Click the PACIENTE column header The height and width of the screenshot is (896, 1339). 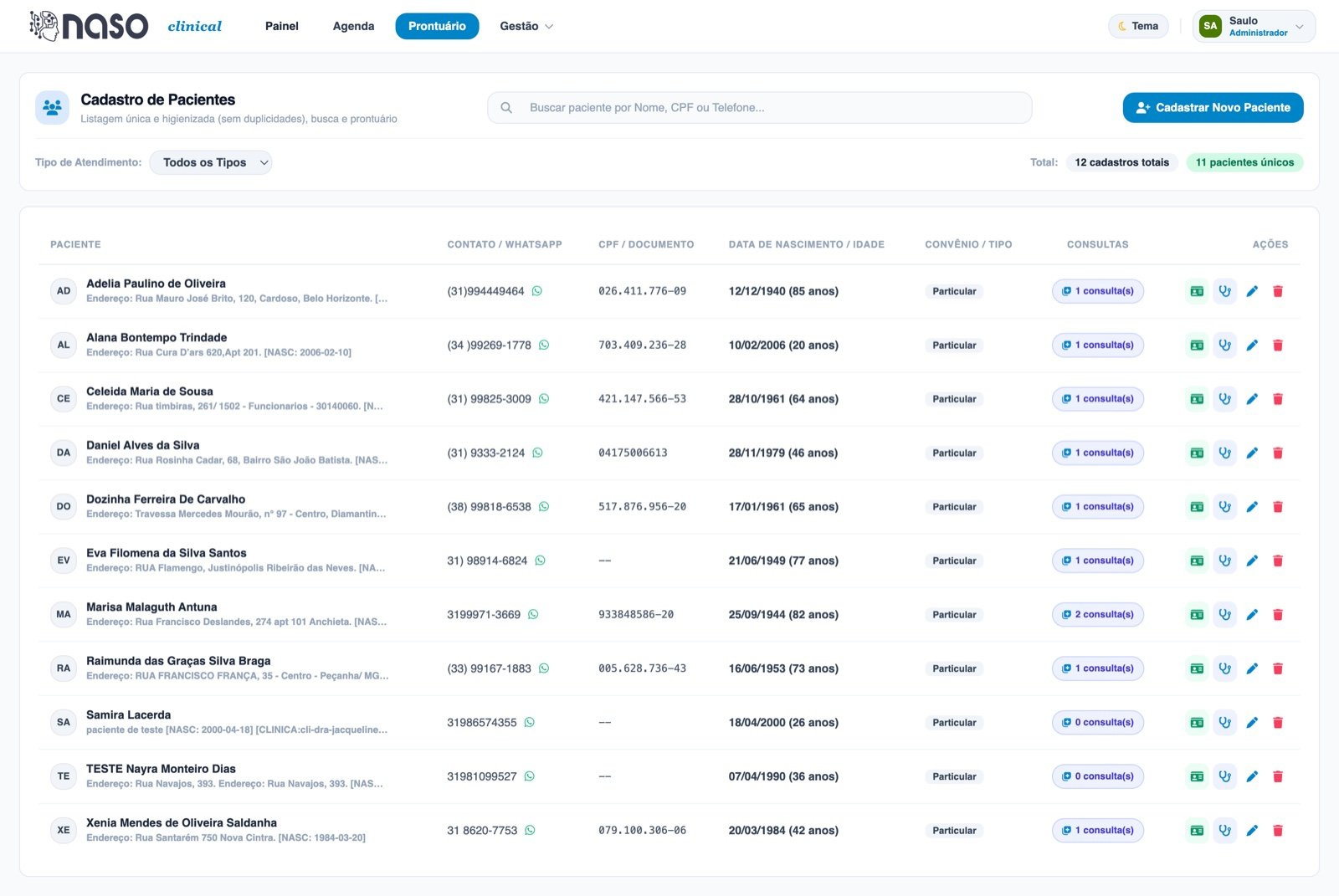(x=75, y=244)
